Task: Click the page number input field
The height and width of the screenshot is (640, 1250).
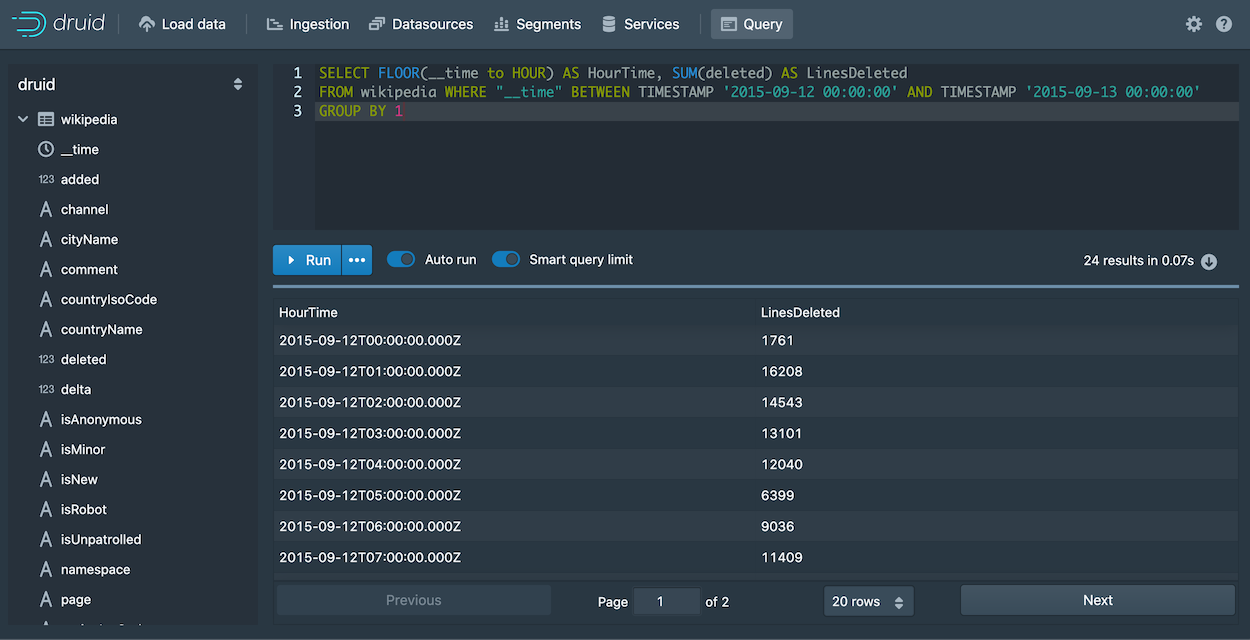Action: tap(667, 601)
